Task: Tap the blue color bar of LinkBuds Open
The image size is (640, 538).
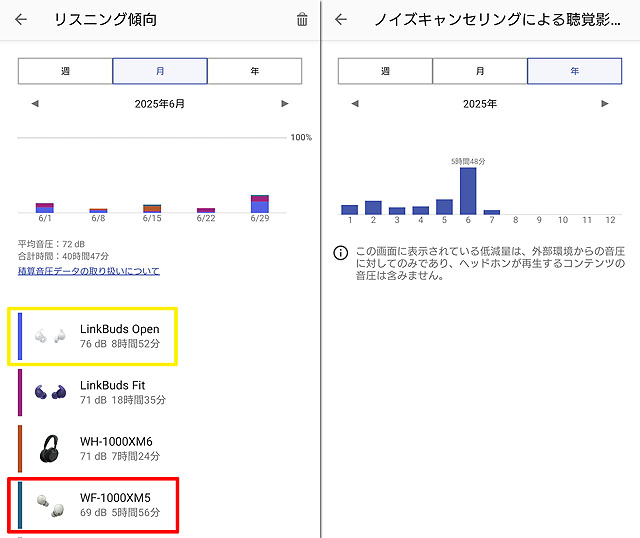Action: click(x=20, y=336)
